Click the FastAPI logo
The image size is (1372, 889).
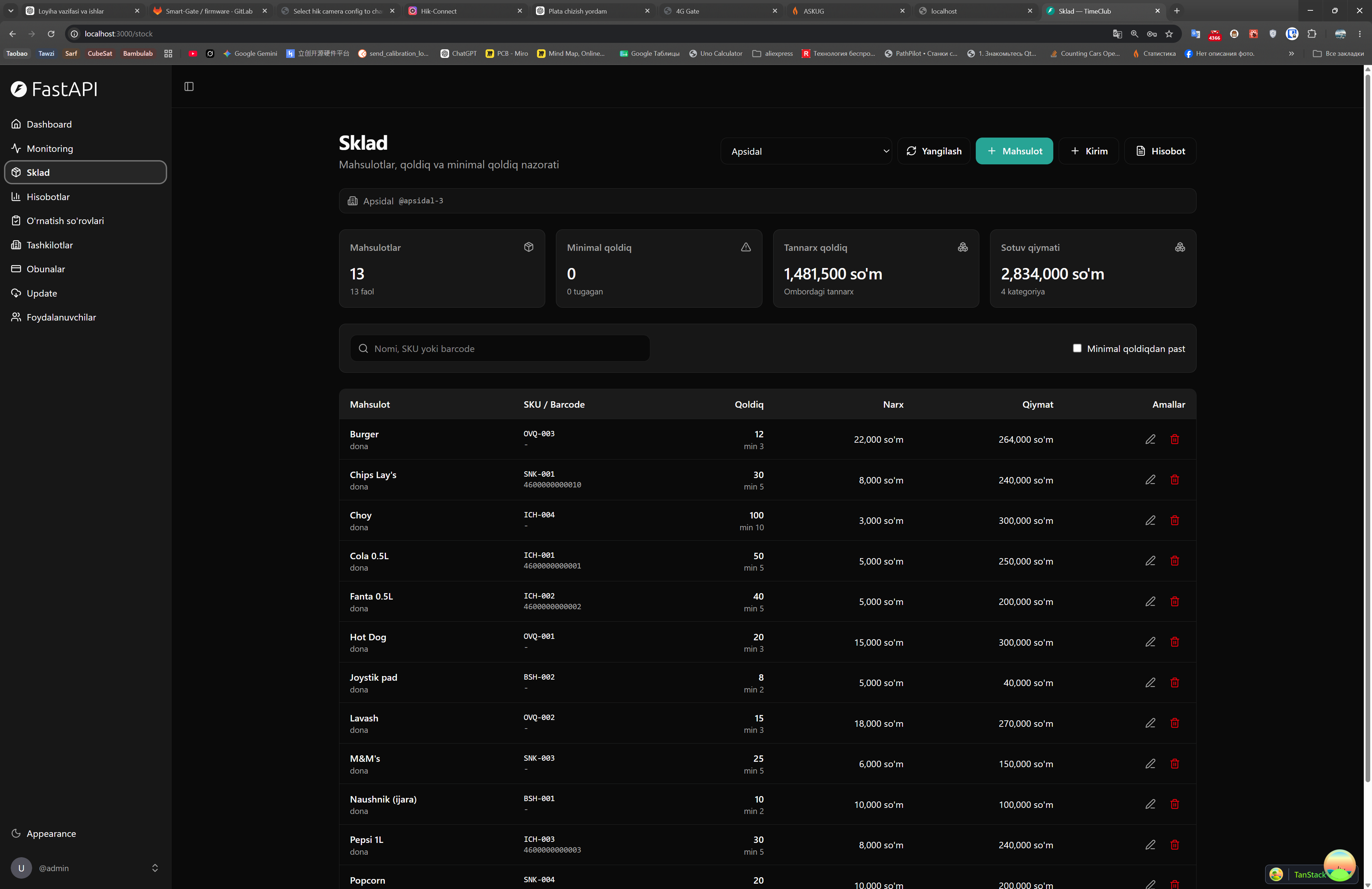[x=54, y=89]
